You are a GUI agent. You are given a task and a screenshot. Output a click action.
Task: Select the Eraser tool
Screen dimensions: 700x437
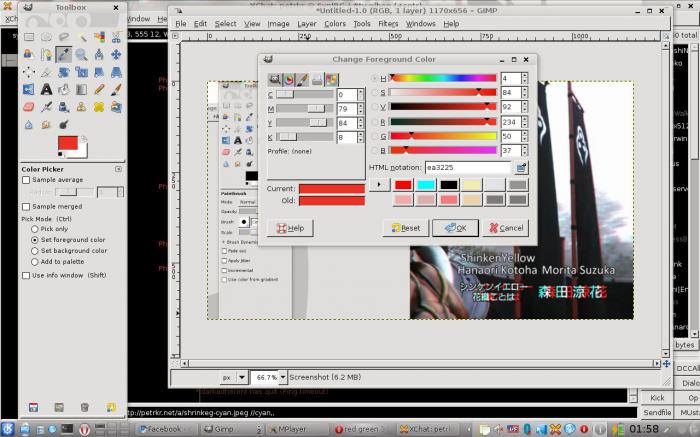[x=29, y=107]
